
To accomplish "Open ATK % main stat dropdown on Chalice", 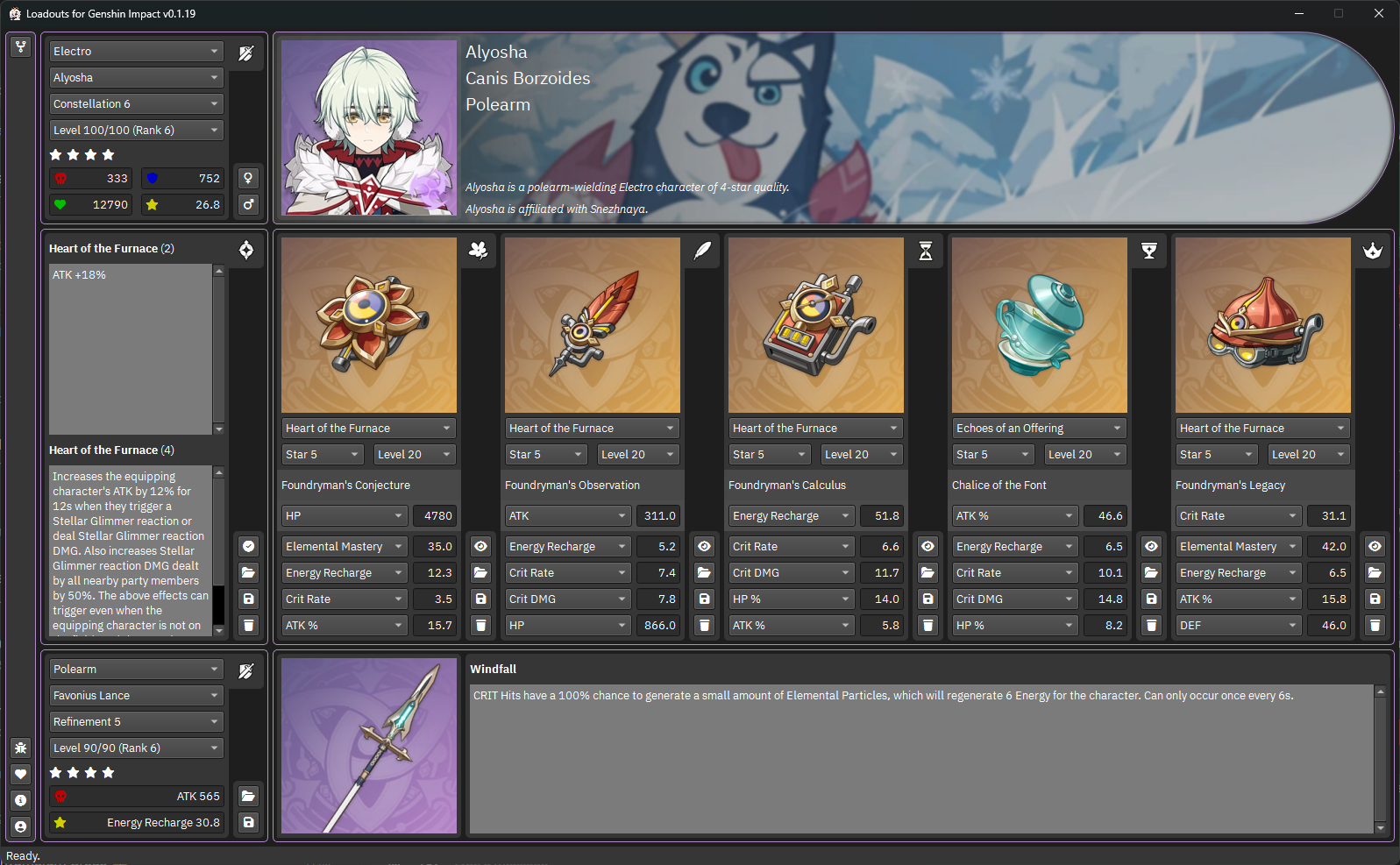I will point(1015,516).
